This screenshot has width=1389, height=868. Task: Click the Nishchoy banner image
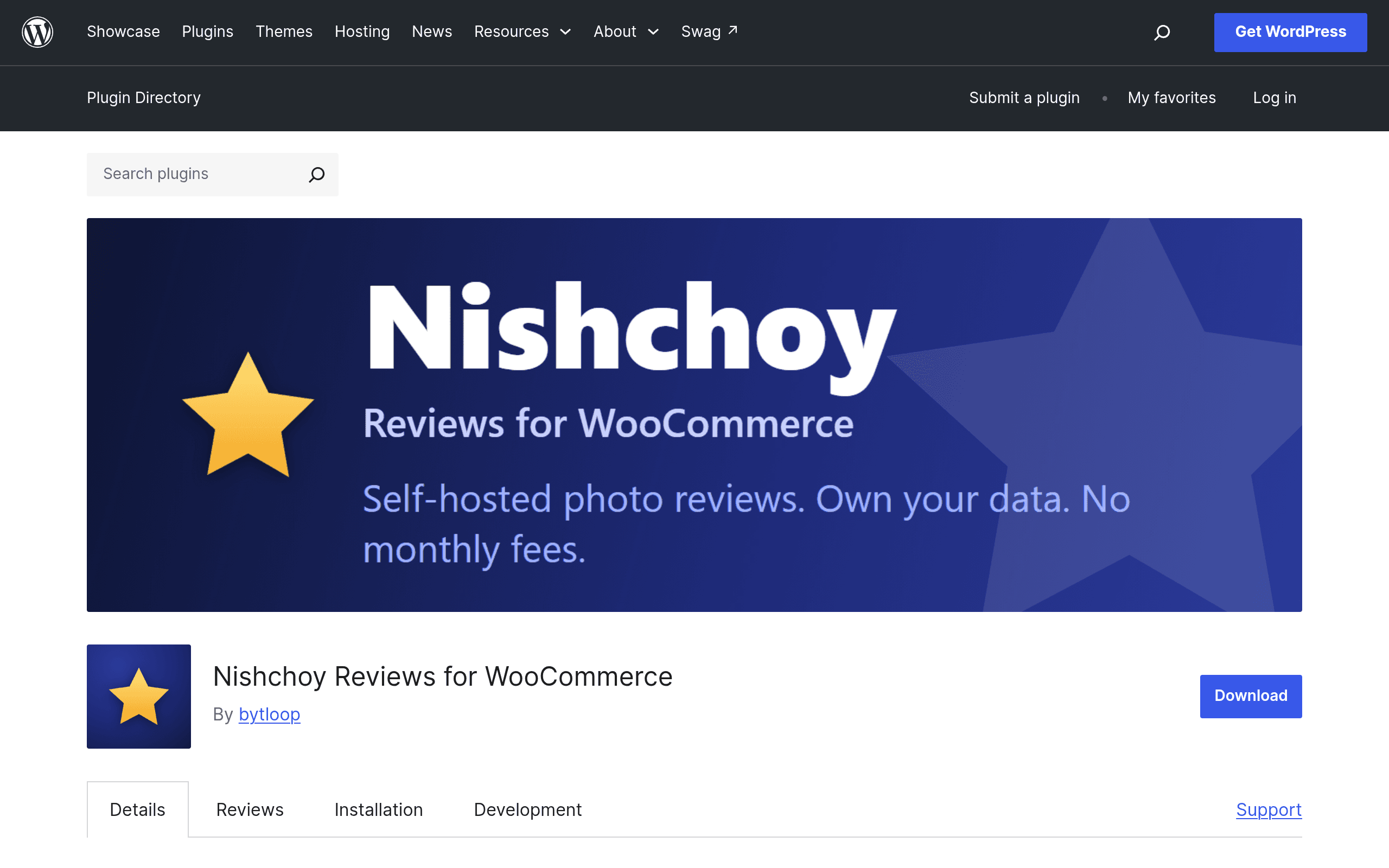[x=694, y=414]
